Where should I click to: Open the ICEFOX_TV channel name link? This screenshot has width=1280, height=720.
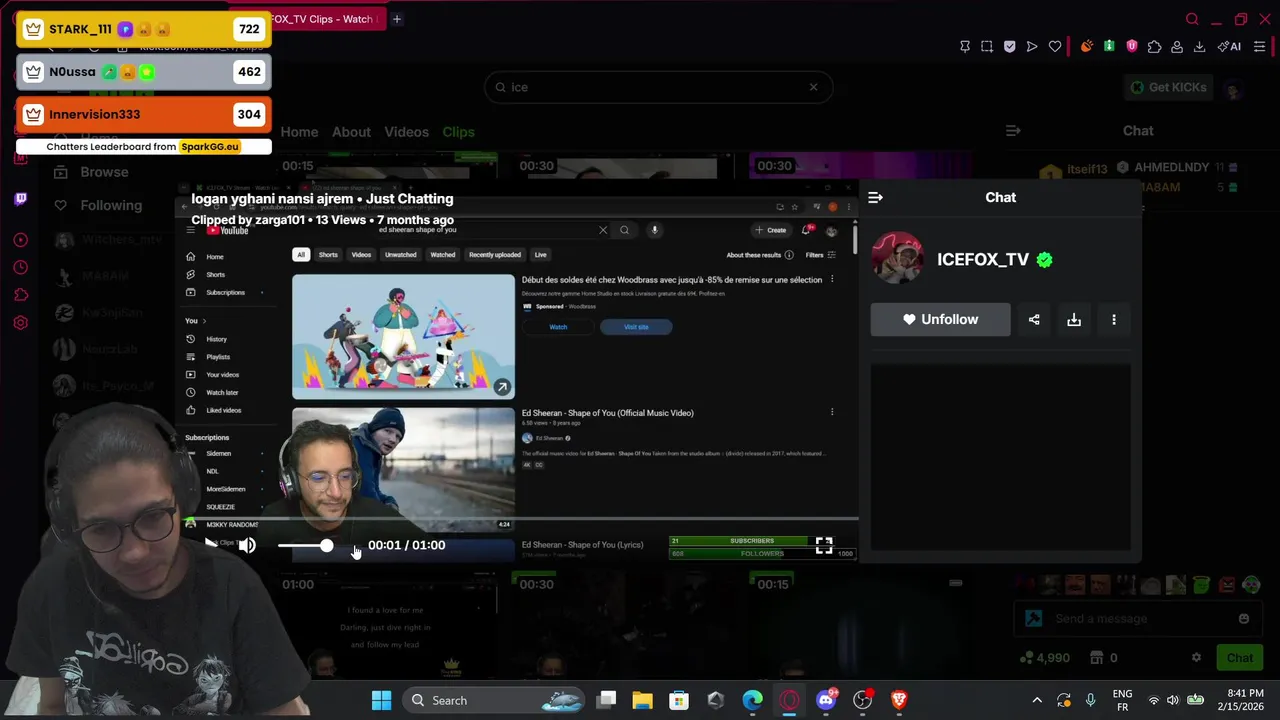point(983,260)
